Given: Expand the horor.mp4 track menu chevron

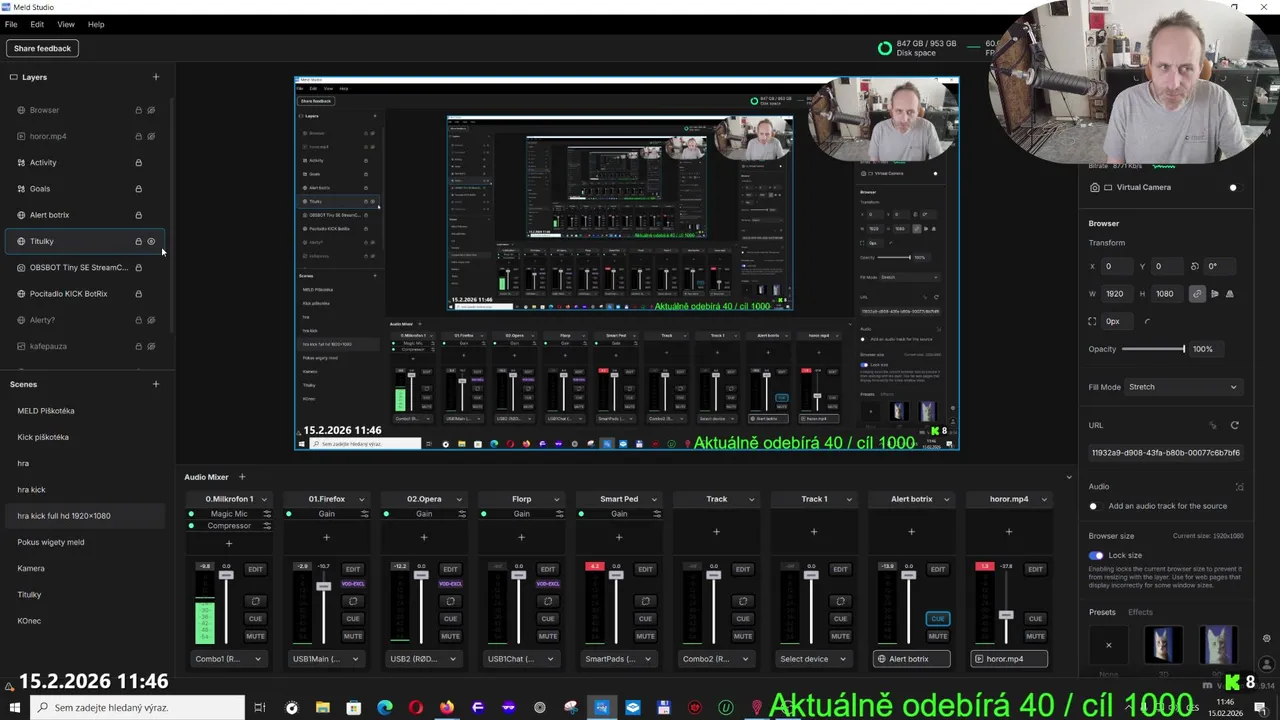Looking at the screenshot, I should point(1043,499).
